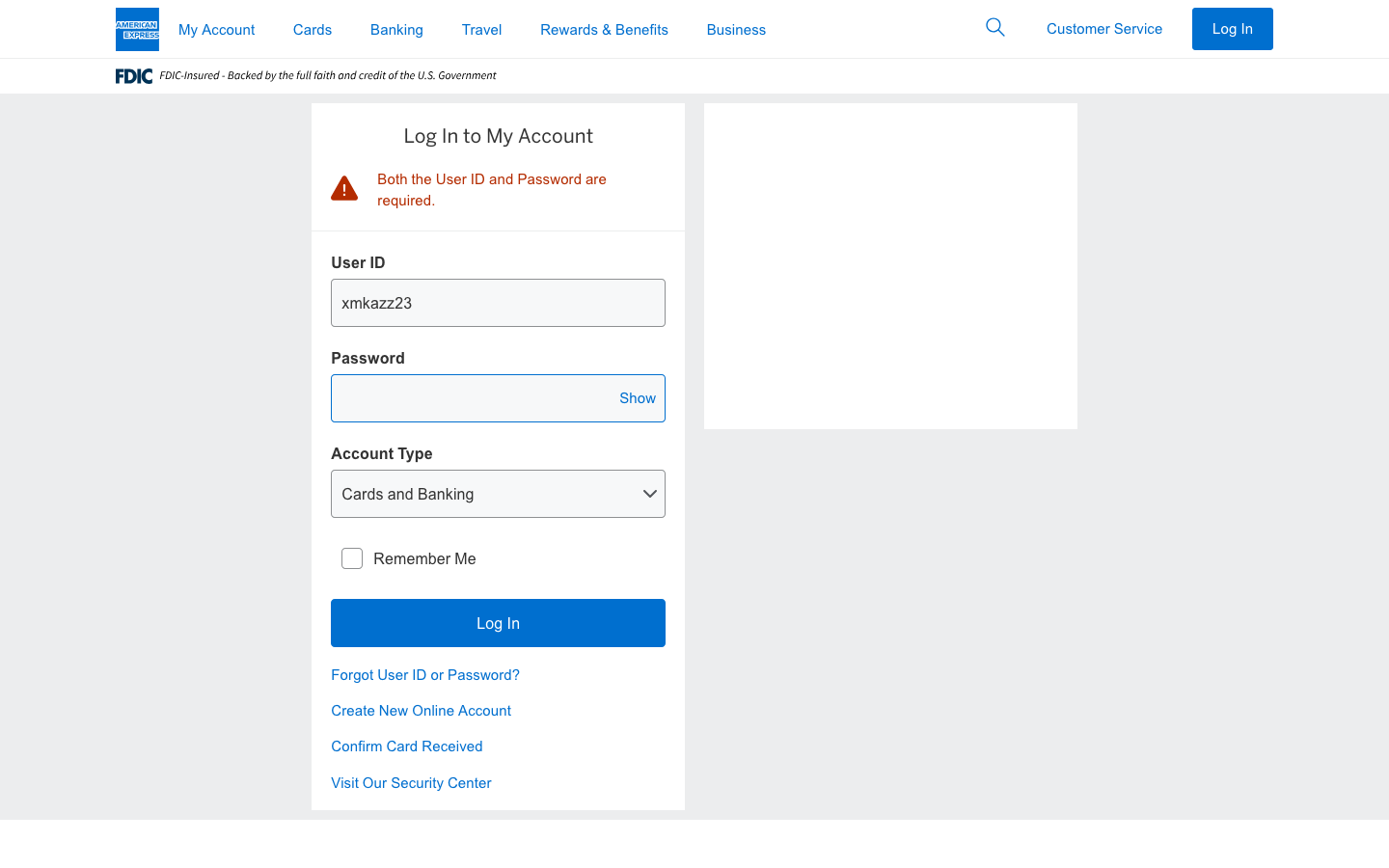
Task: Open the Banking menu
Action: [x=396, y=30]
